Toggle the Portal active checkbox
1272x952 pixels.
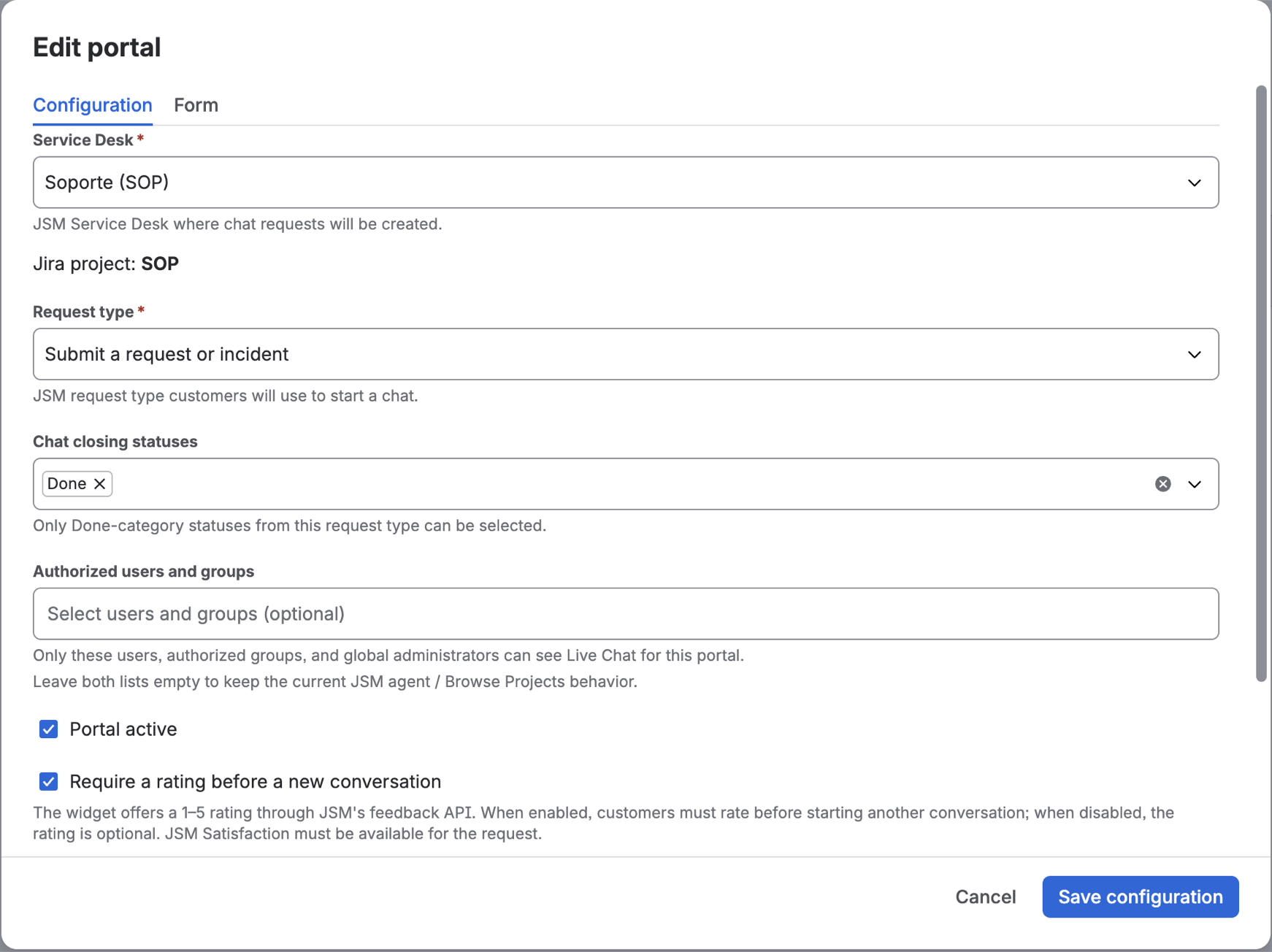(x=48, y=729)
